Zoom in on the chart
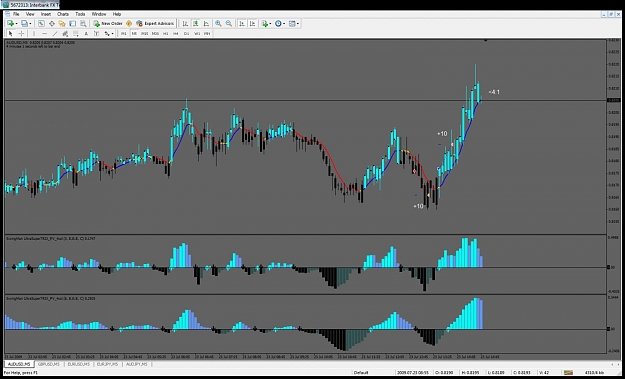The width and height of the screenshot is (625, 379). pyautogui.click(x=218, y=24)
